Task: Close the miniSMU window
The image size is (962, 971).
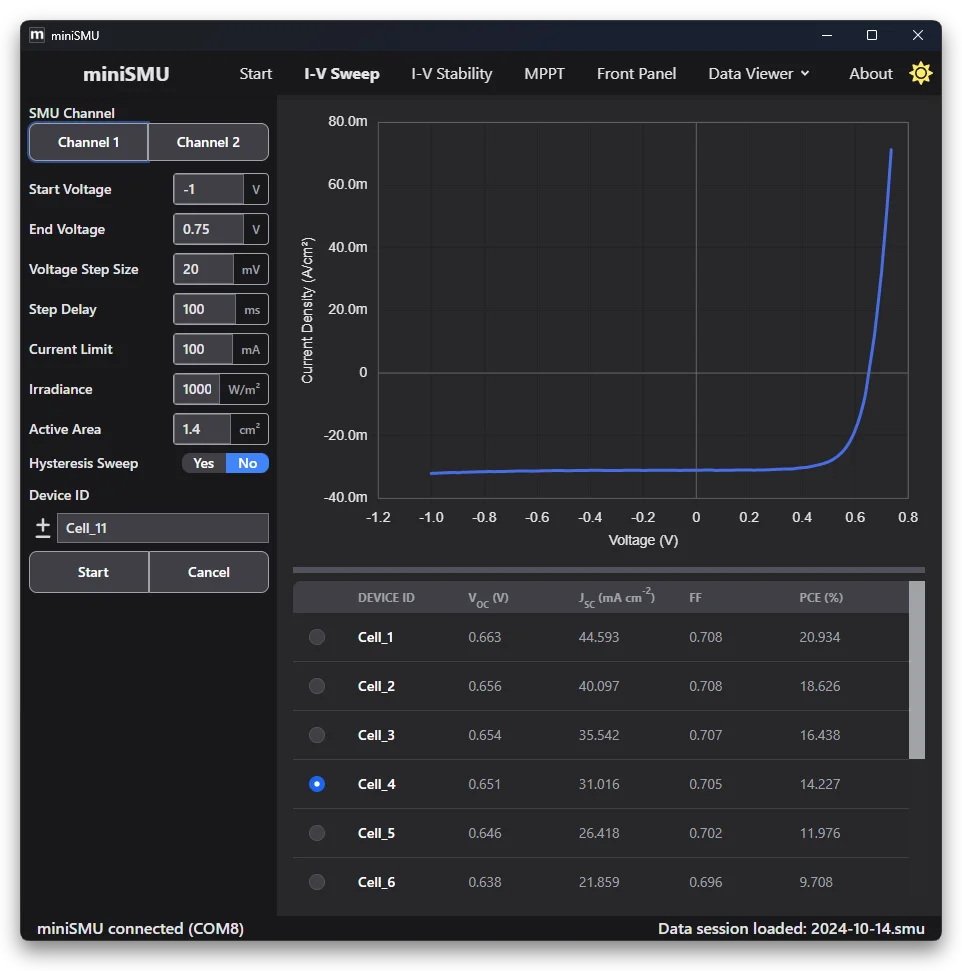Action: pyautogui.click(x=917, y=35)
